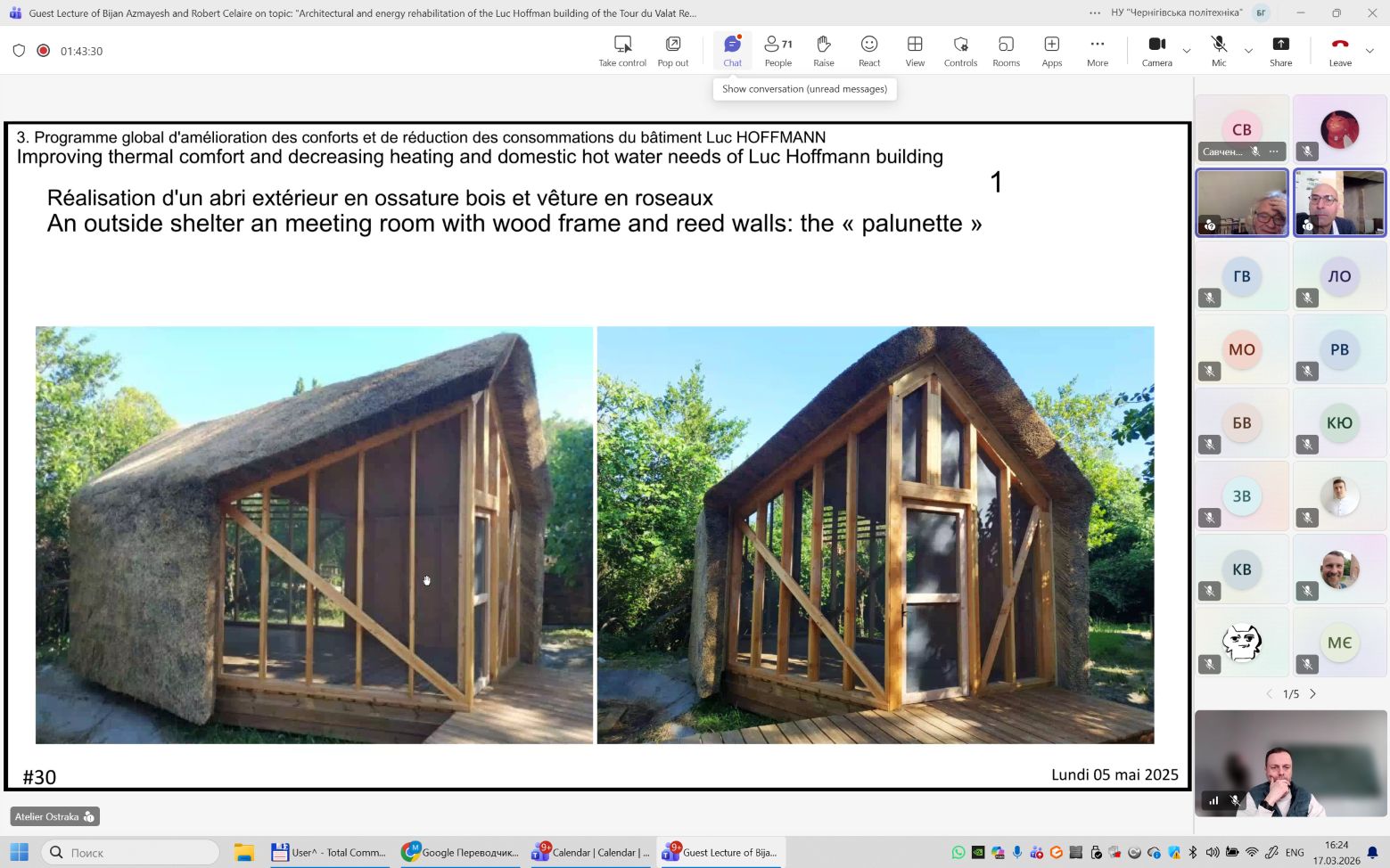This screenshot has height=868, width=1390.
Task: Unmute the Mic
Action: pos(1219,51)
